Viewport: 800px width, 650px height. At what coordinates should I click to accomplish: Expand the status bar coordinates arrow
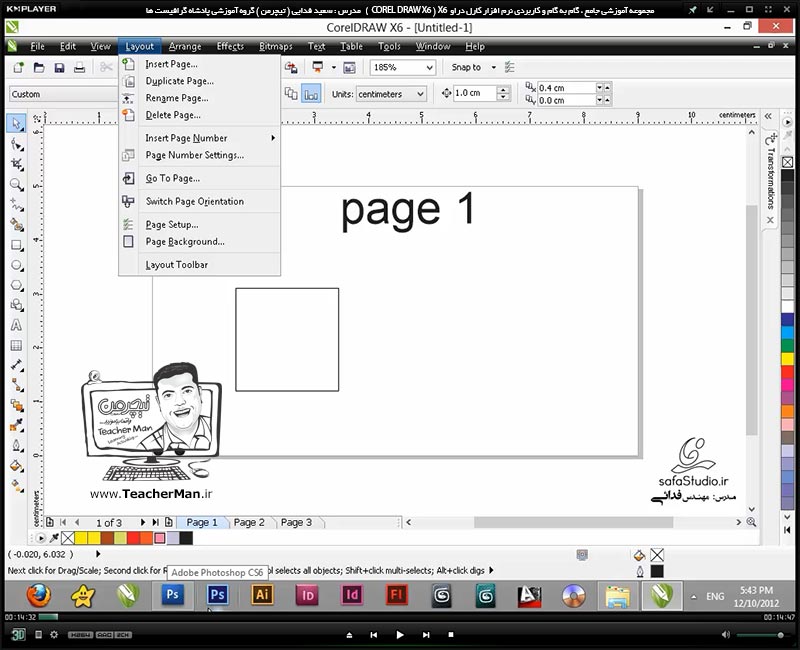[98, 554]
